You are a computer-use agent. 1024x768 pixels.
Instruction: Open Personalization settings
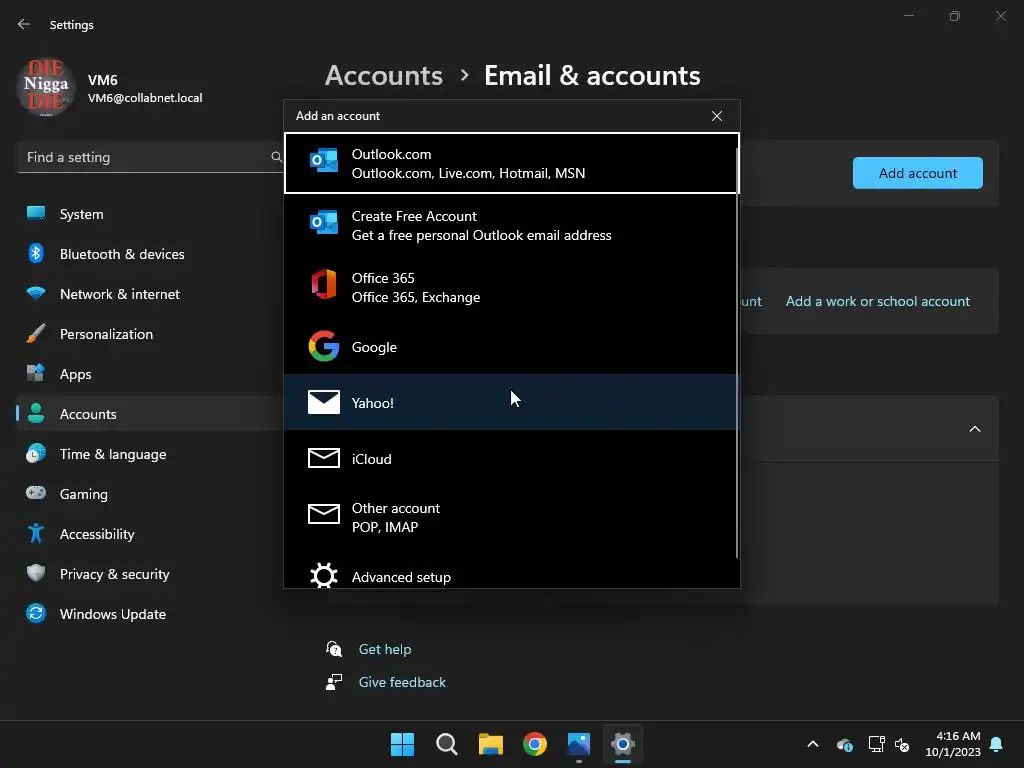tap(150, 334)
